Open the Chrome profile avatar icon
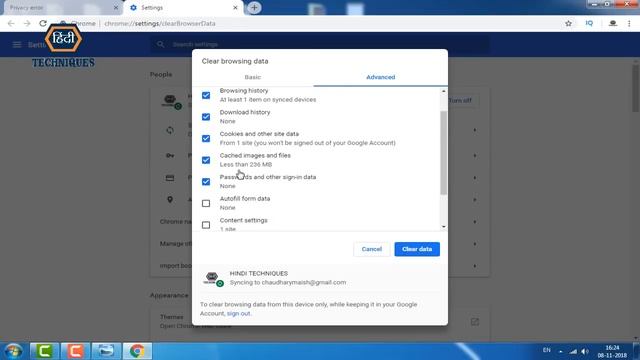 613,24
